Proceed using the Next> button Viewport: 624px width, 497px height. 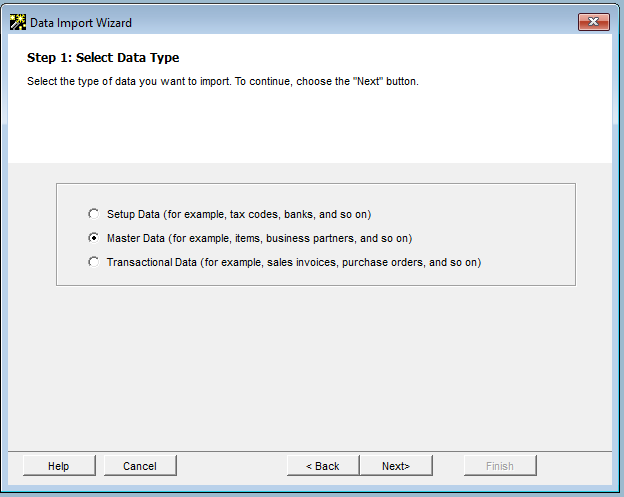tap(396, 466)
